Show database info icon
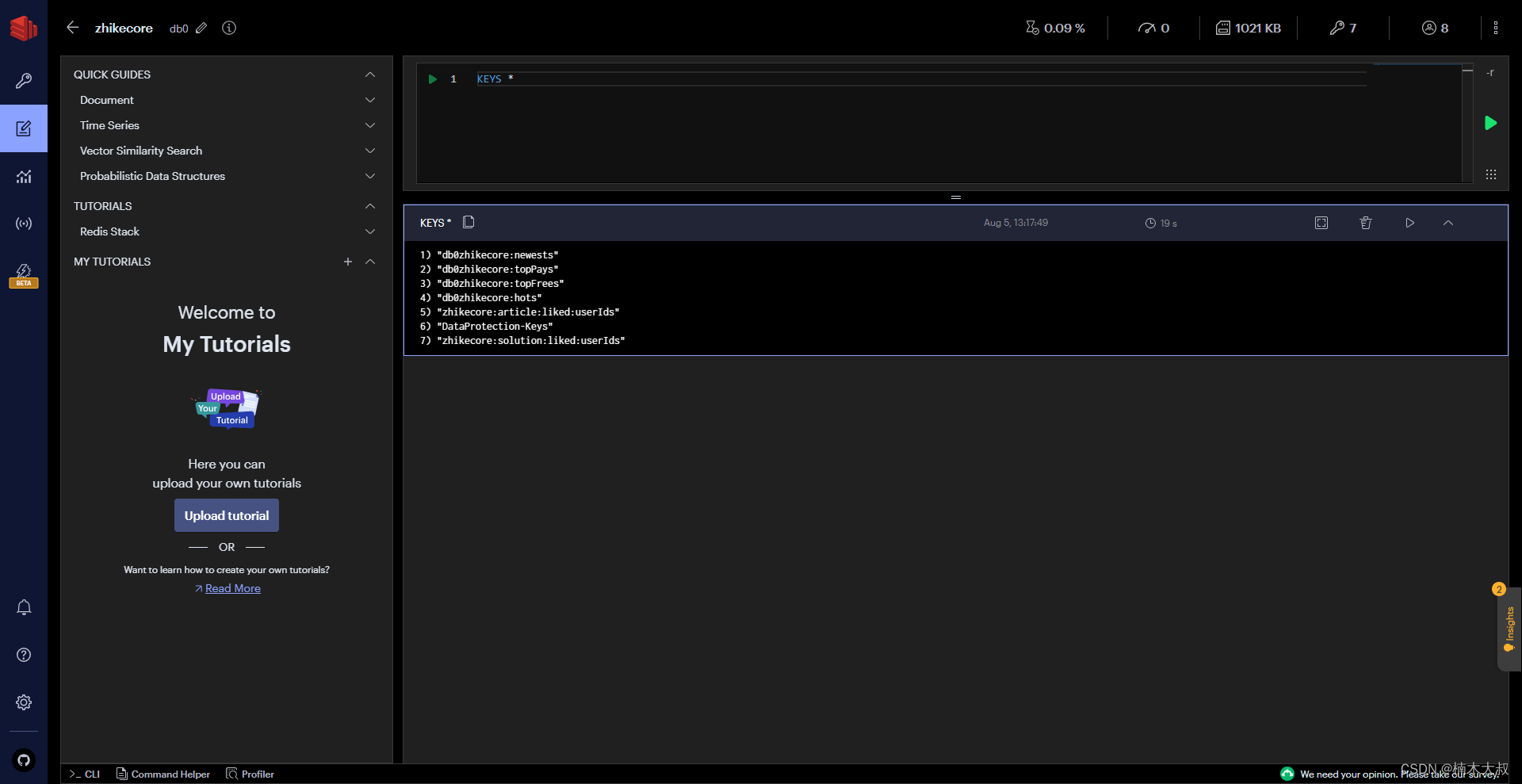The width and height of the screenshot is (1522, 784). pyautogui.click(x=229, y=28)
